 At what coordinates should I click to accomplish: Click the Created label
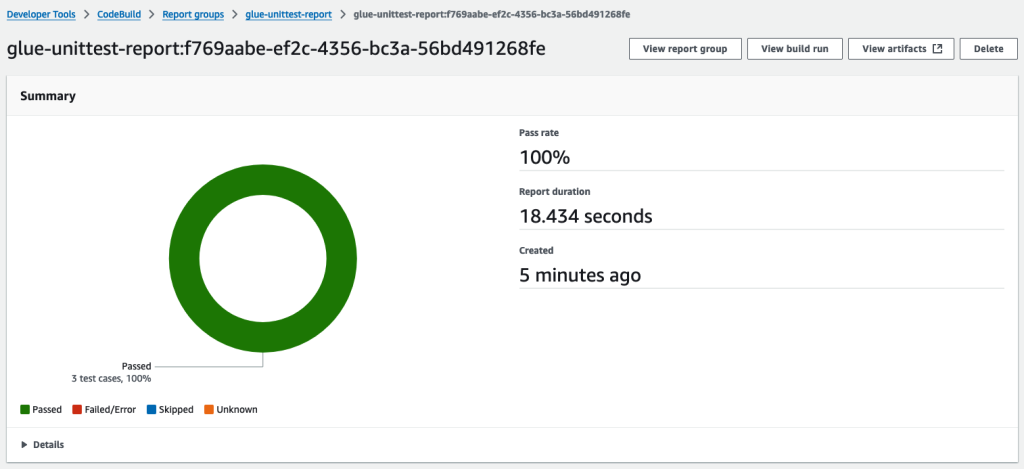click(x=536, y=250)
